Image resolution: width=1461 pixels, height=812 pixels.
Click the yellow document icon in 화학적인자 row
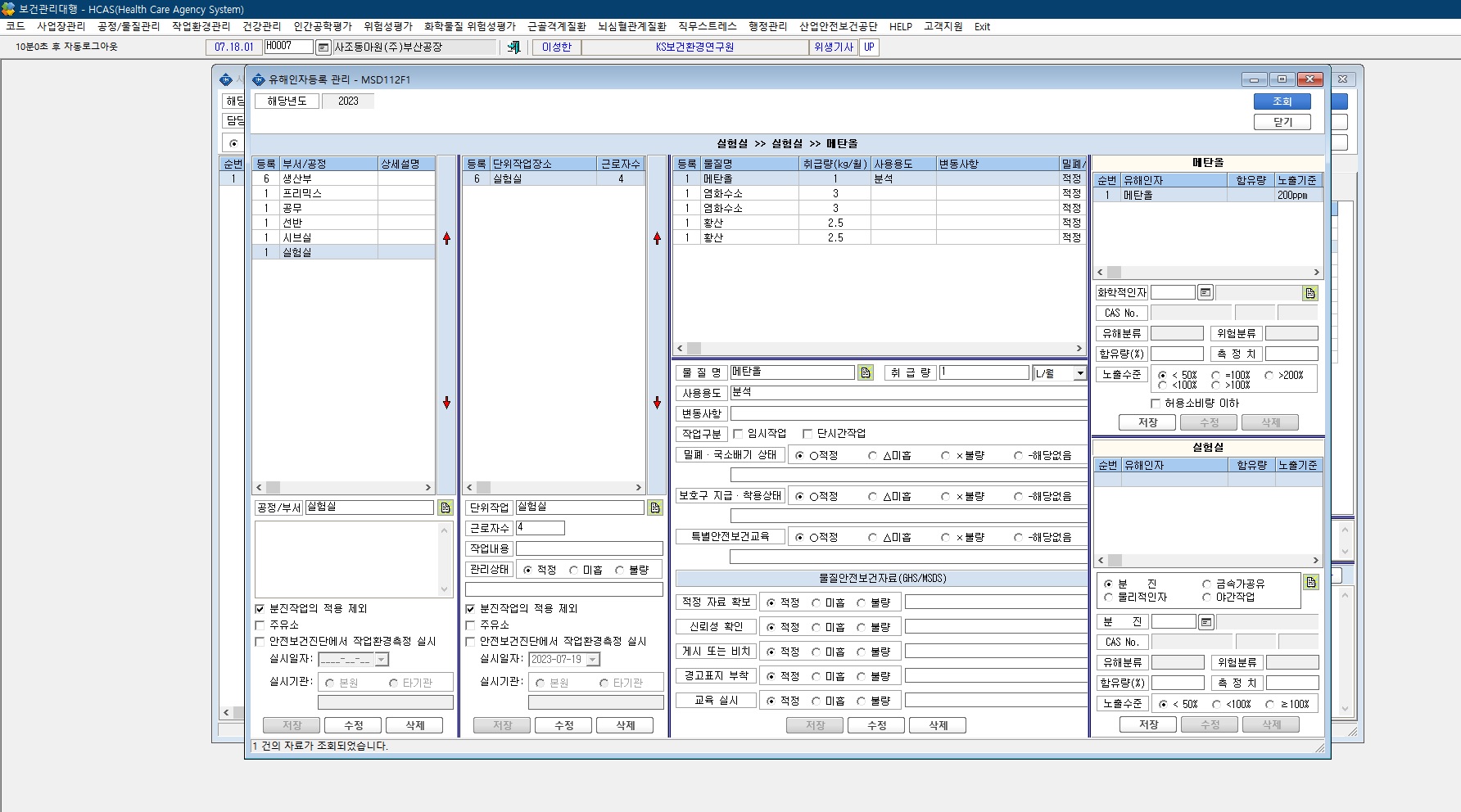[1310, 292]
